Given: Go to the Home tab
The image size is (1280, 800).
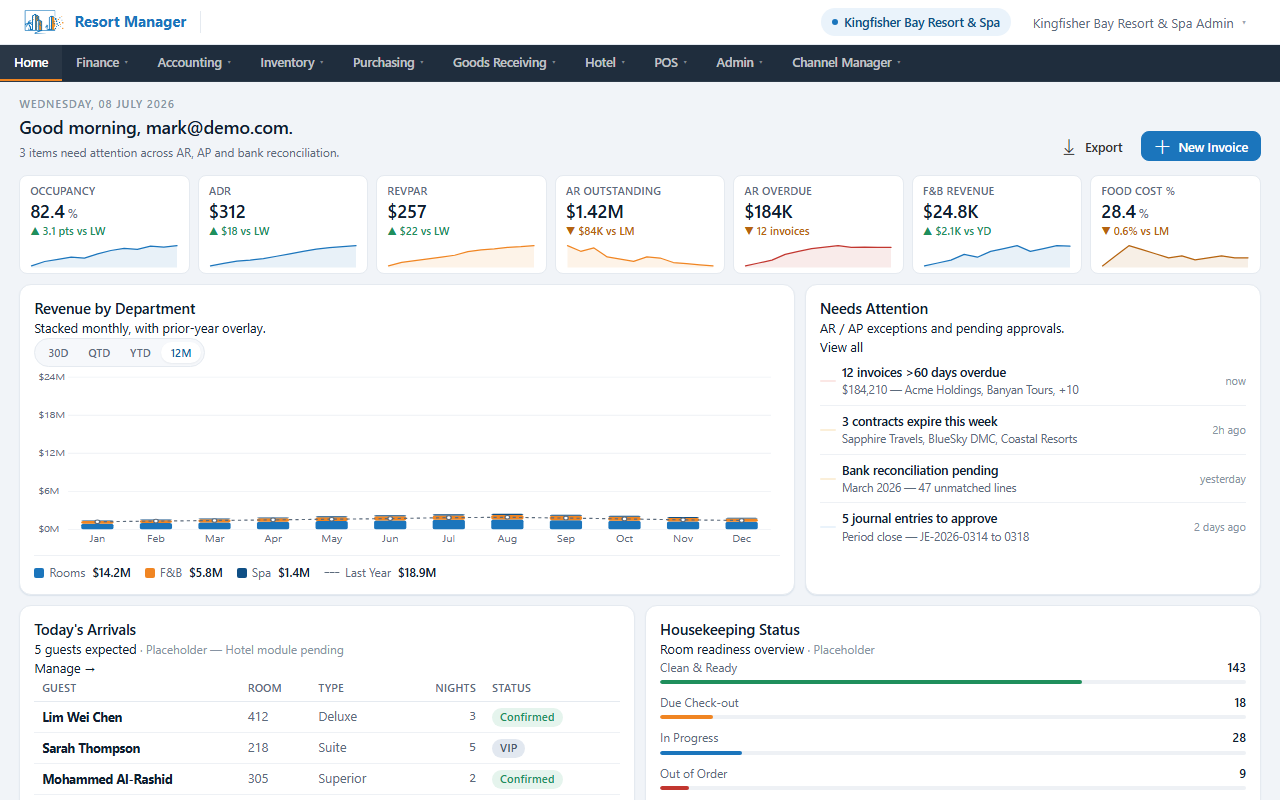Looking at the screenshot, I should [31, 62].
